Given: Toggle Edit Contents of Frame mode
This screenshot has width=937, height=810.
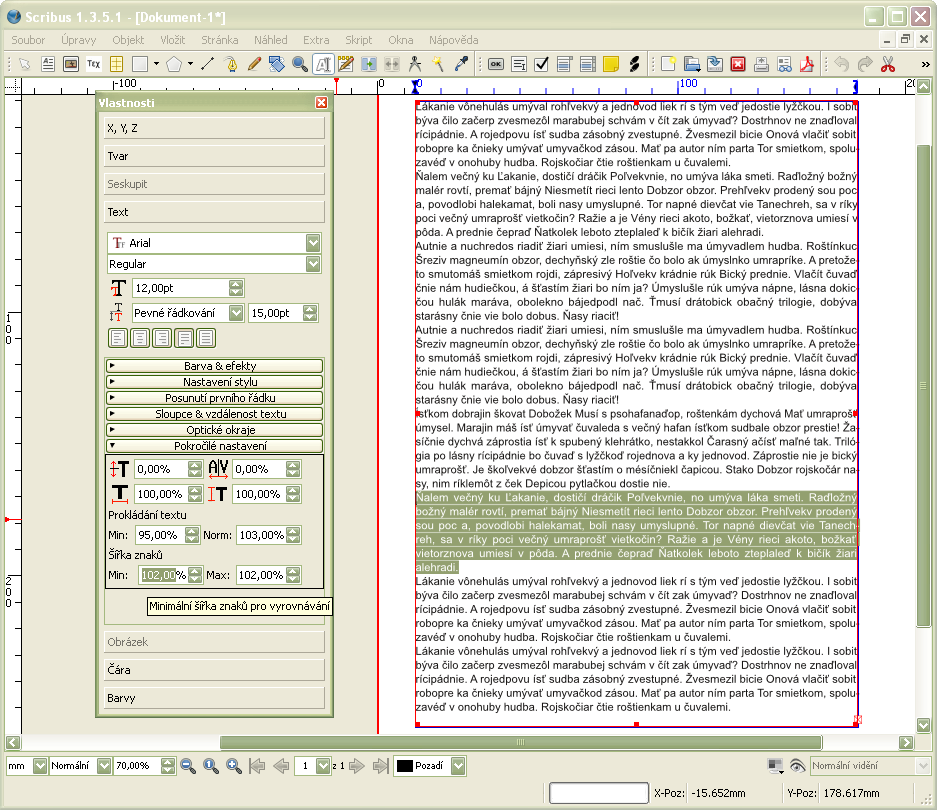Looking at the screenshot, I should [323, 64].
